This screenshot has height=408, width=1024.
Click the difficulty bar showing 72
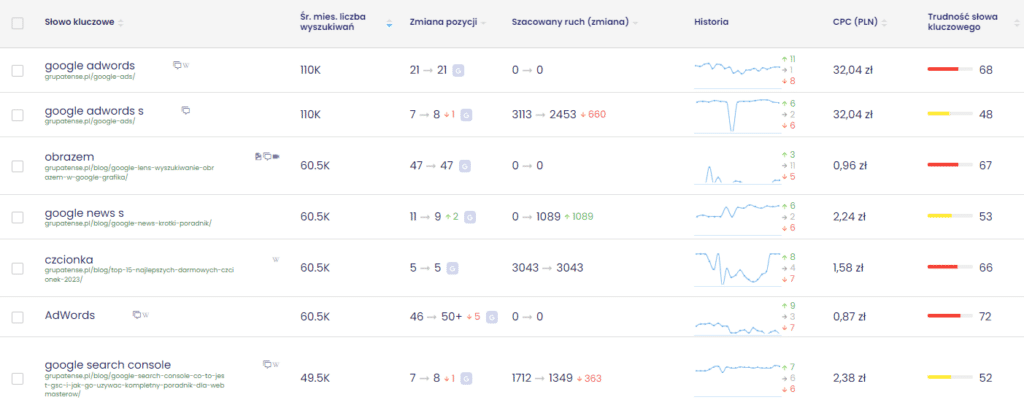pyautogui.click(x=950, y=316)
